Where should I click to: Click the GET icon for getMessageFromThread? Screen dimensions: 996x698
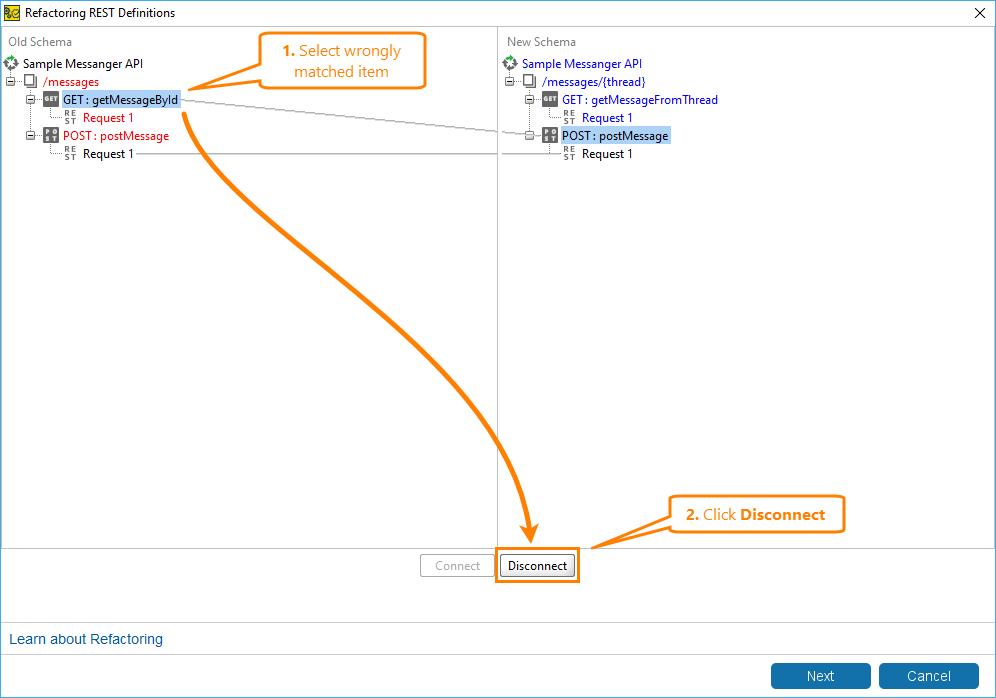(548, 99)
